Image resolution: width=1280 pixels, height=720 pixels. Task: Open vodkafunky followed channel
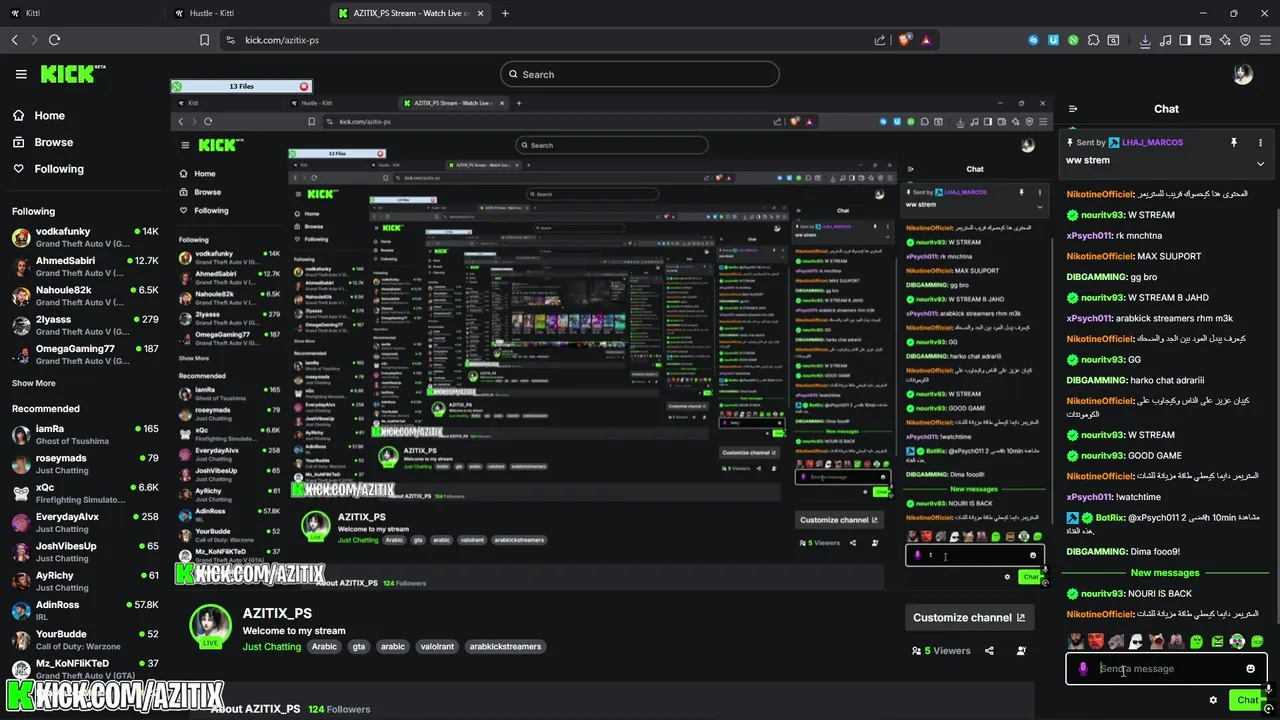coord(85,237)
